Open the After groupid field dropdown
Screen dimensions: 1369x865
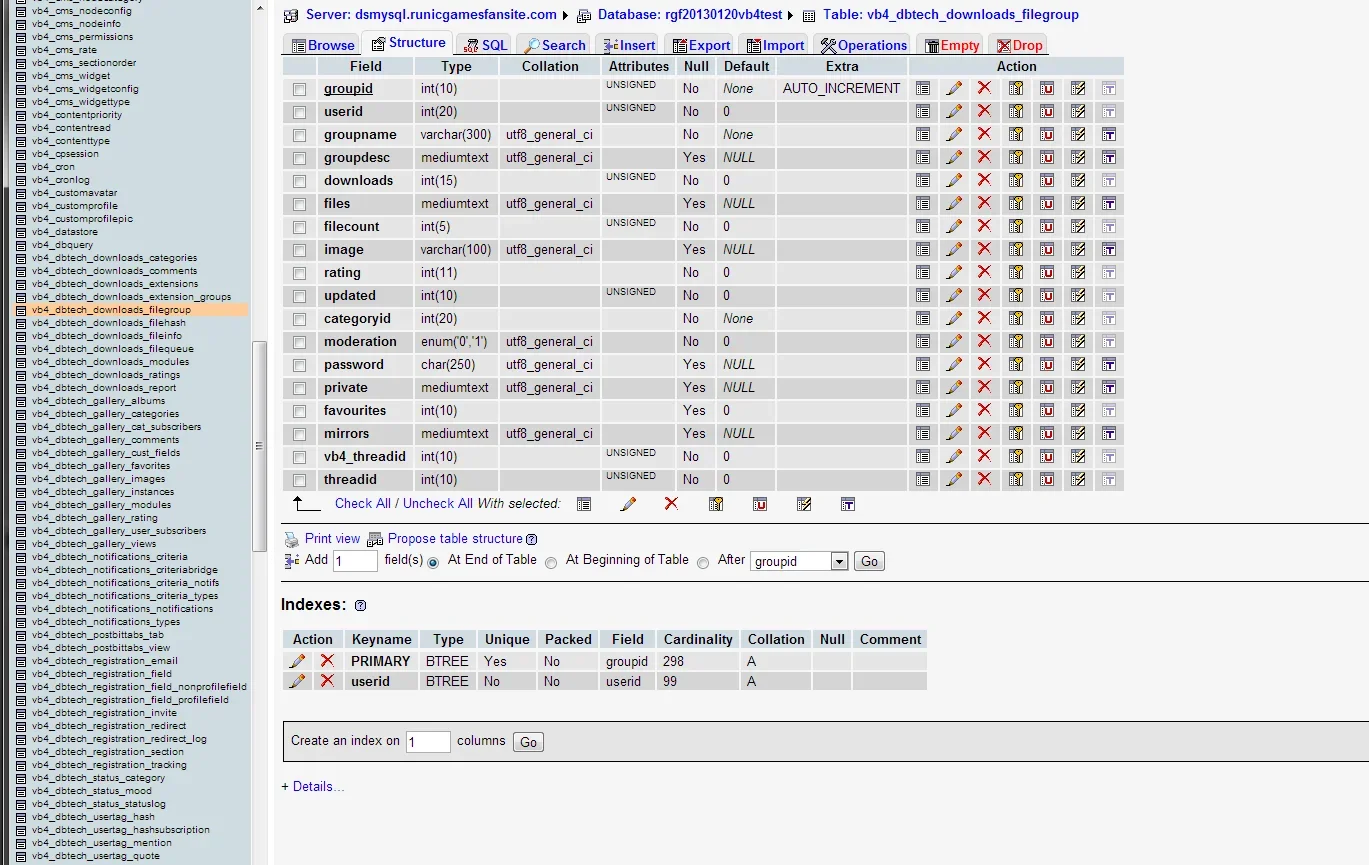[x=799, y=562]
